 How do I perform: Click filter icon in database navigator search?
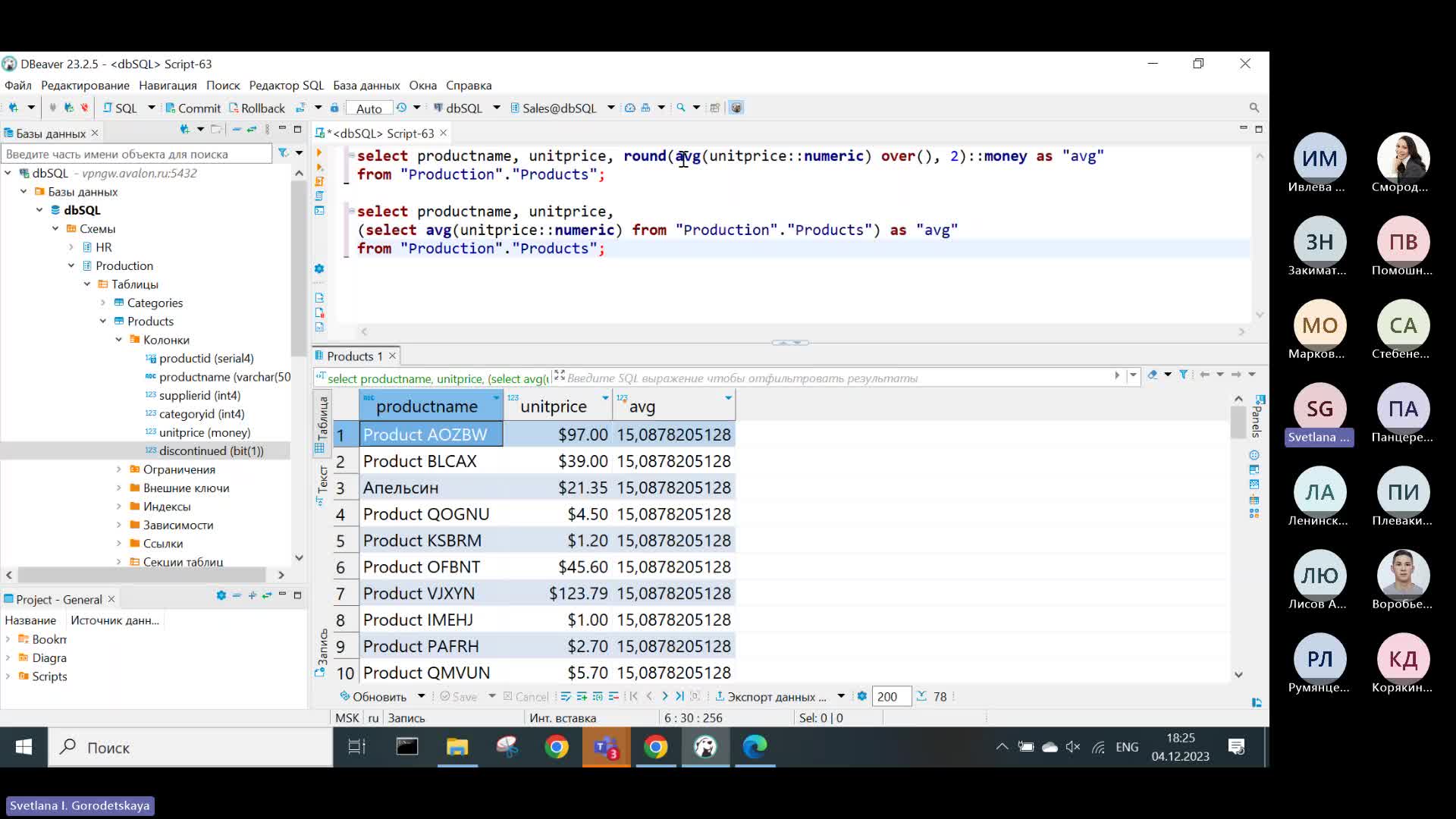(283, 153)
